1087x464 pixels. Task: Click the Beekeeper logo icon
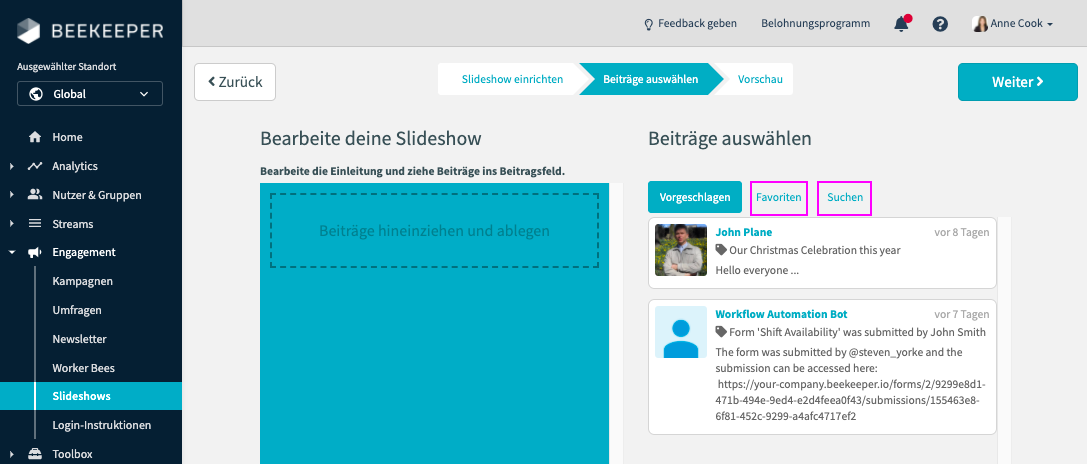tap(30, 31)
